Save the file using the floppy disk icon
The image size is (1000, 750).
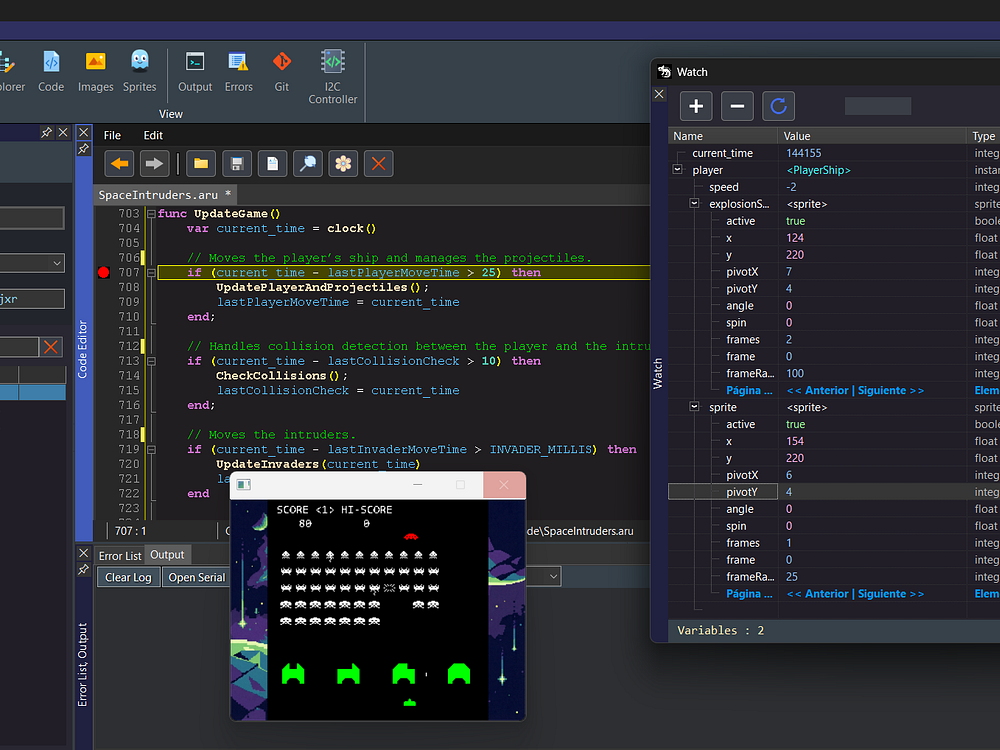point(236,163)
